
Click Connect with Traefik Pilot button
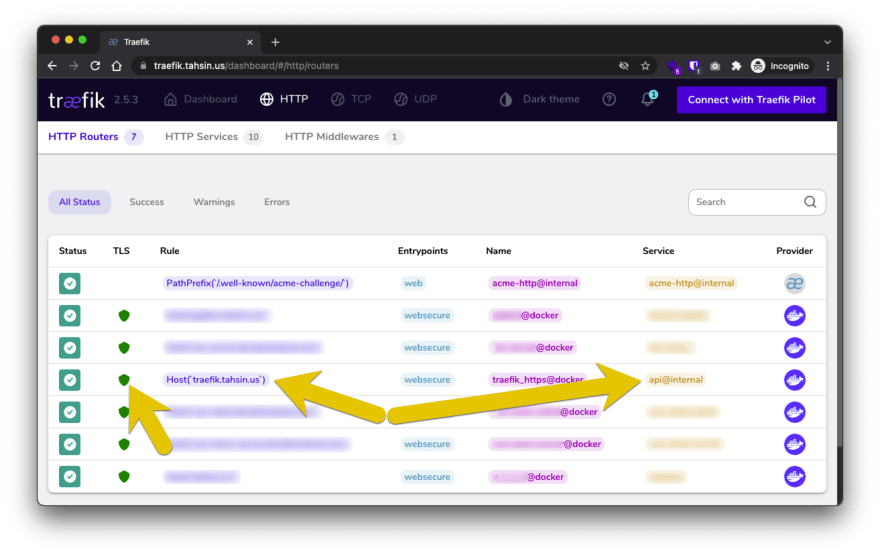[x=751, y=100]
